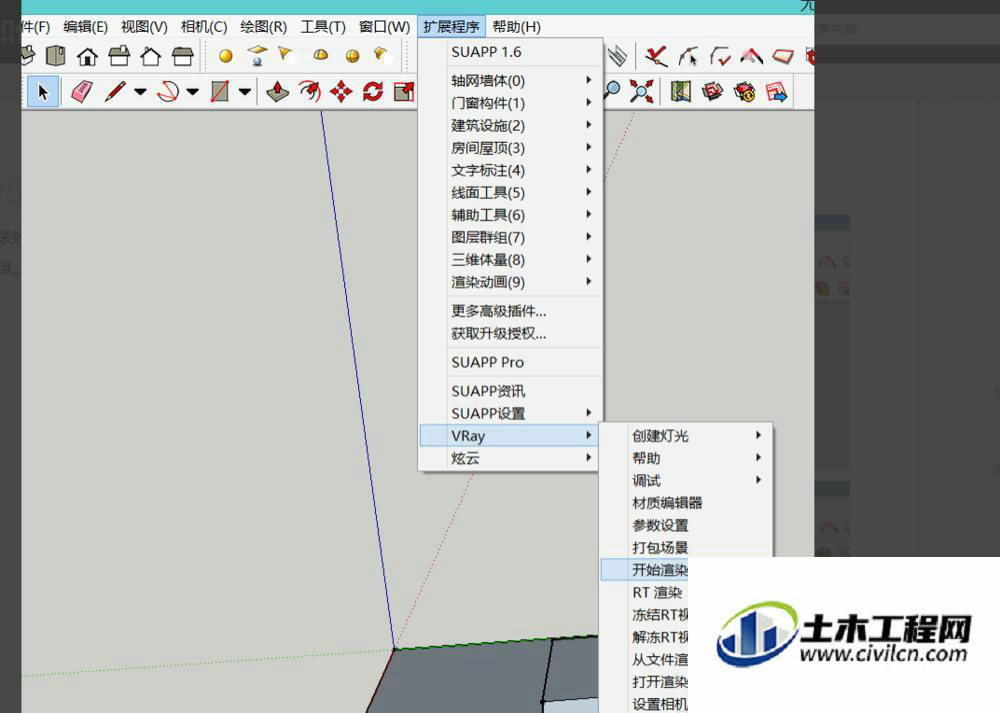The width and height of the screenshot is (1000, 713).
Task: Expand the 文字标注(4) submenu
Action: click(x=510, y=170)
